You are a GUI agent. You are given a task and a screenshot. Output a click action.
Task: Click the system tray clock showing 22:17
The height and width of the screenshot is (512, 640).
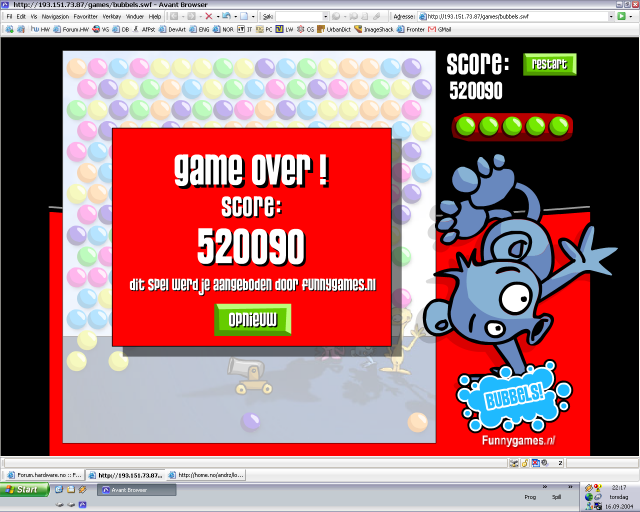619,488
